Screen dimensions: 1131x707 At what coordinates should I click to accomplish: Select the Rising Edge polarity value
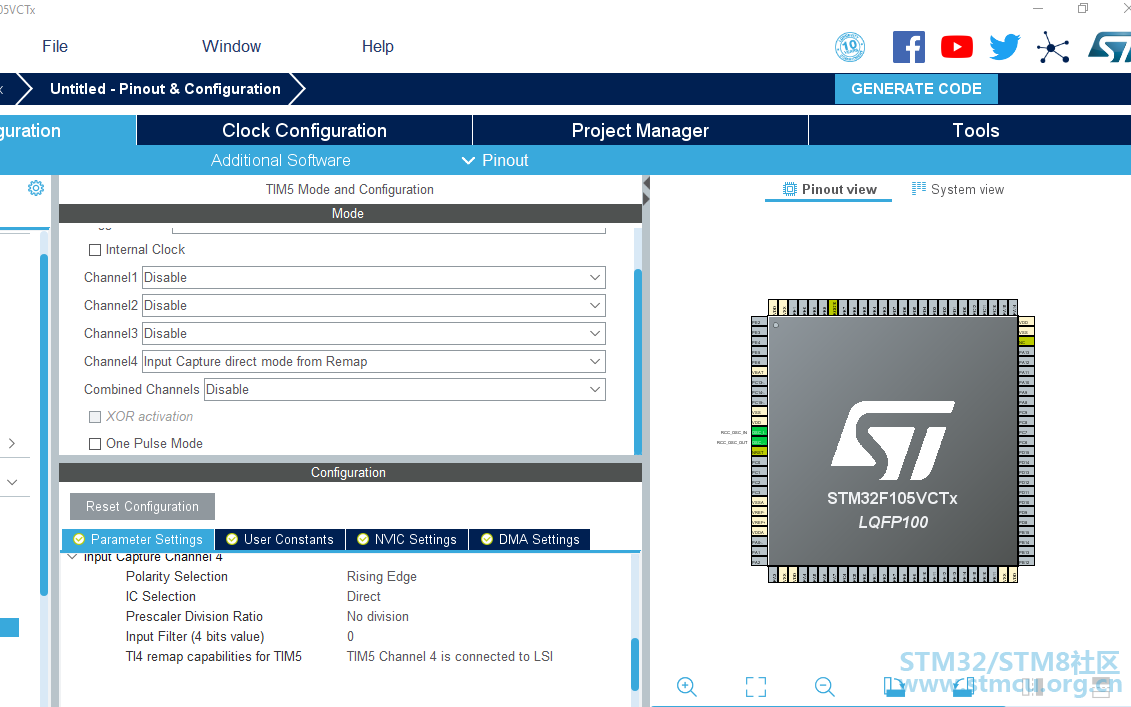(x=382, y=576)
